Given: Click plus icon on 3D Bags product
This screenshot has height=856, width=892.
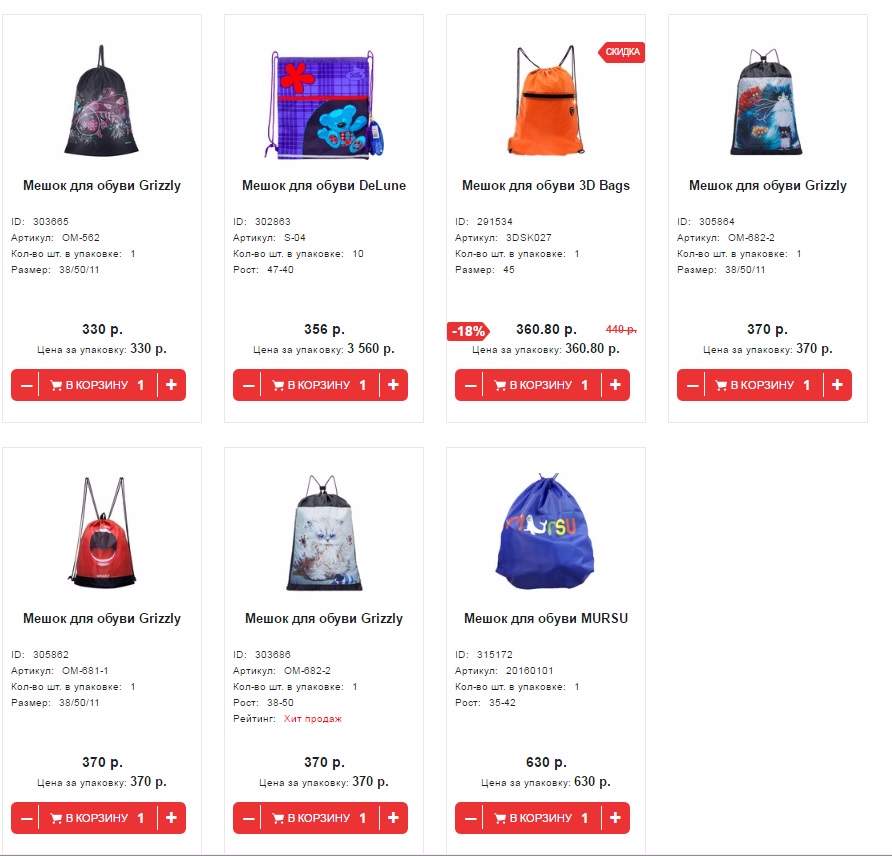Looking at the screenshot, I should [x=615, y=385].
